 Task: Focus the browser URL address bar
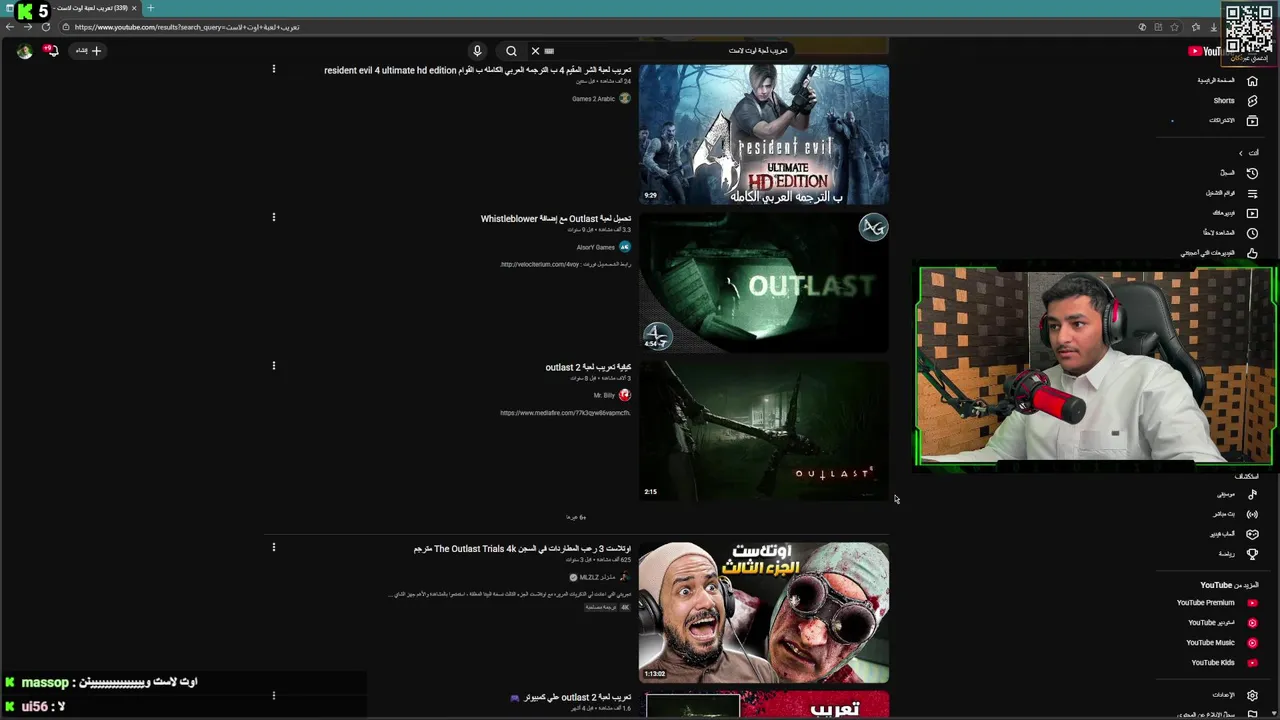coord(600,27)
